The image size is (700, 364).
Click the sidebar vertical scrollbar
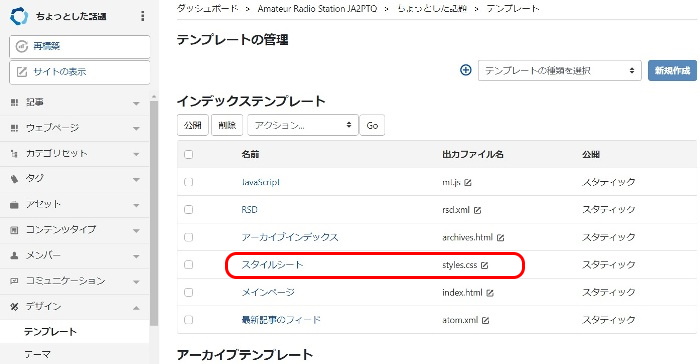[x=154, y=213]
